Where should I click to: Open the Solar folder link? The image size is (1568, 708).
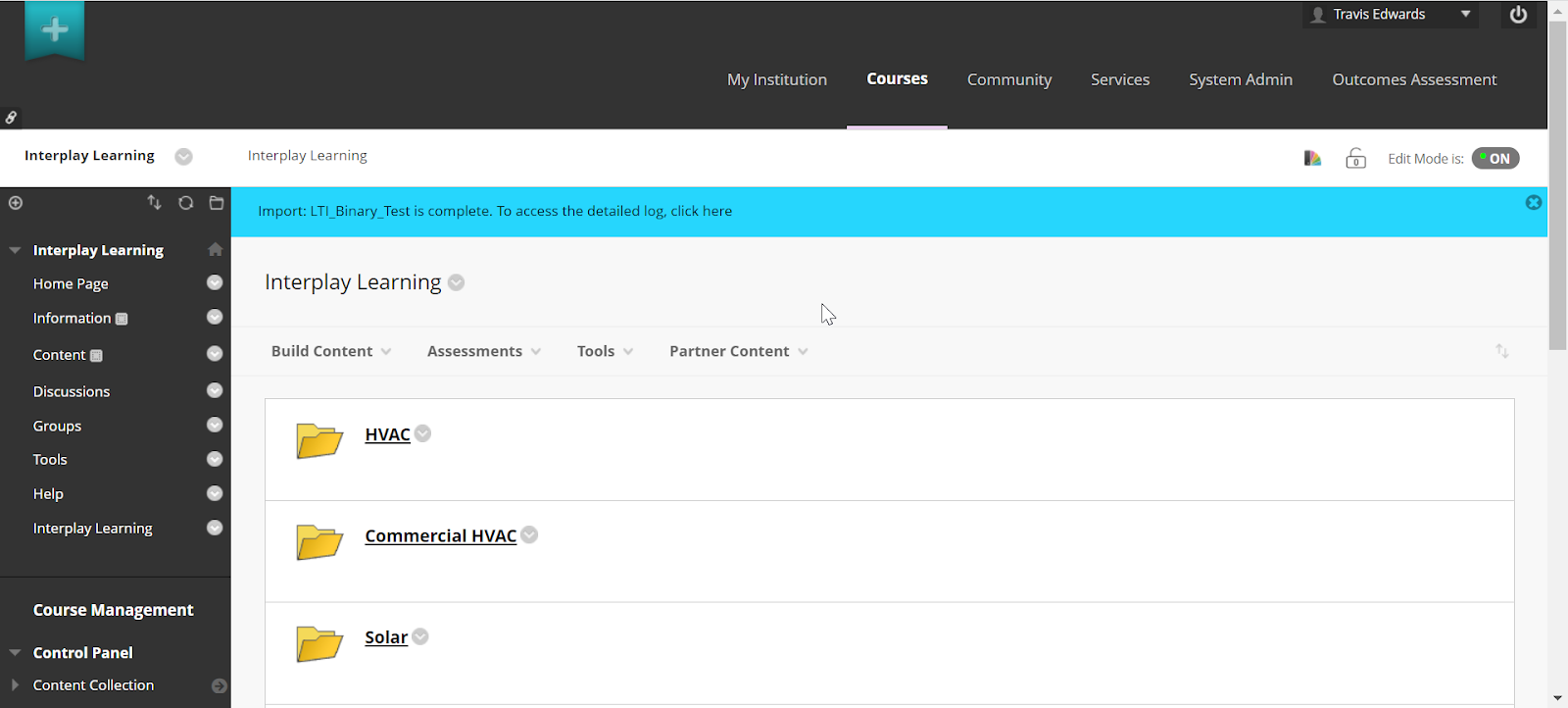386,637
